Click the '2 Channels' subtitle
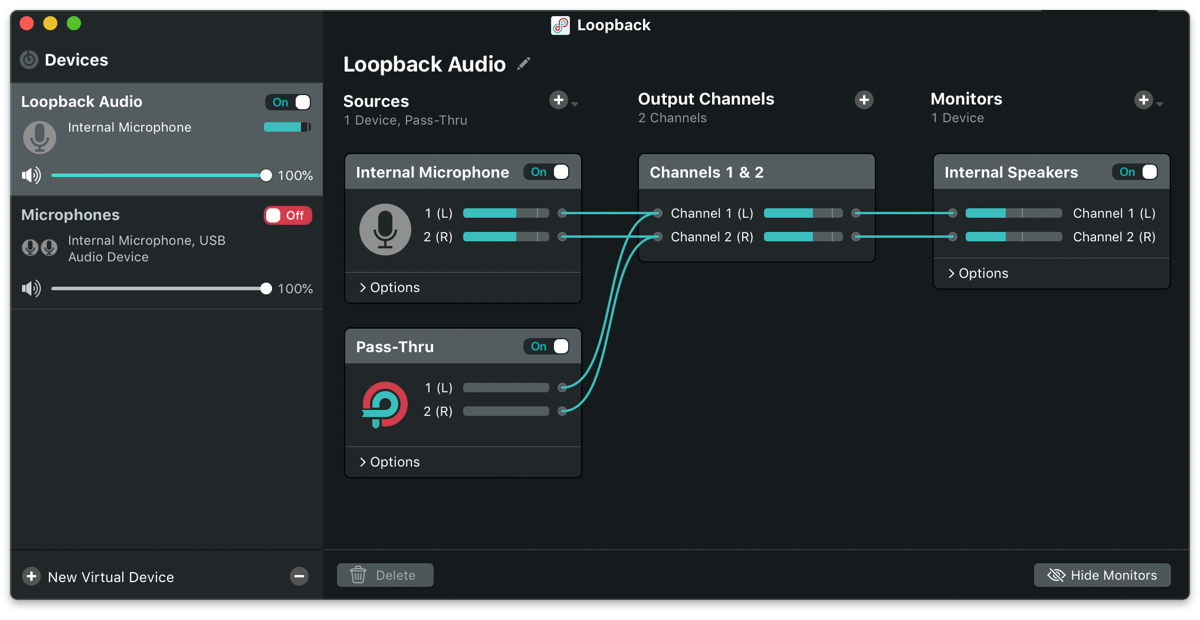Screen dimensions: 1200x620 tap(672, 118)
